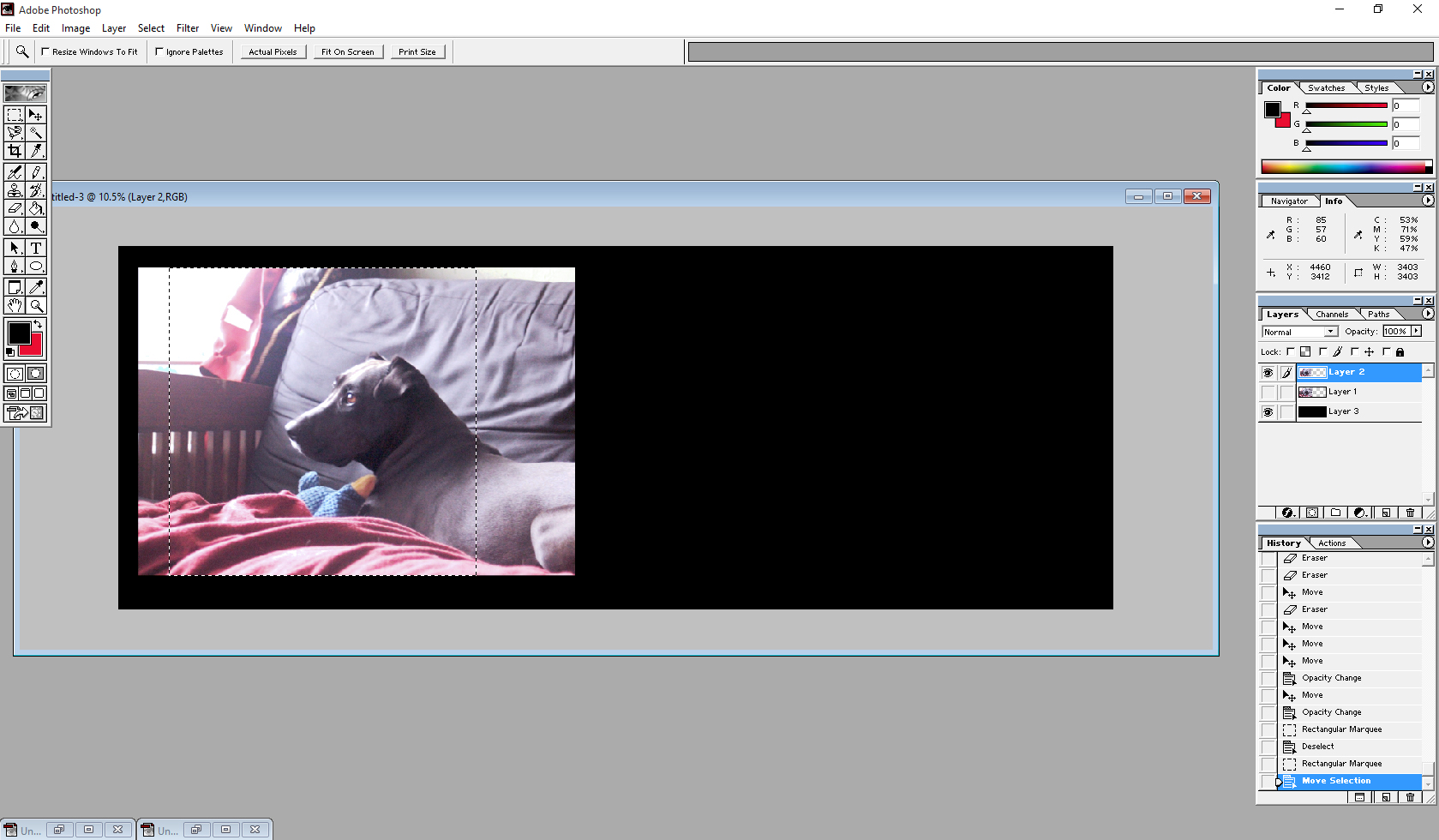Show Layer 1 via its visibility box
Viewport: 1439px width, 840px height.
1268,393
